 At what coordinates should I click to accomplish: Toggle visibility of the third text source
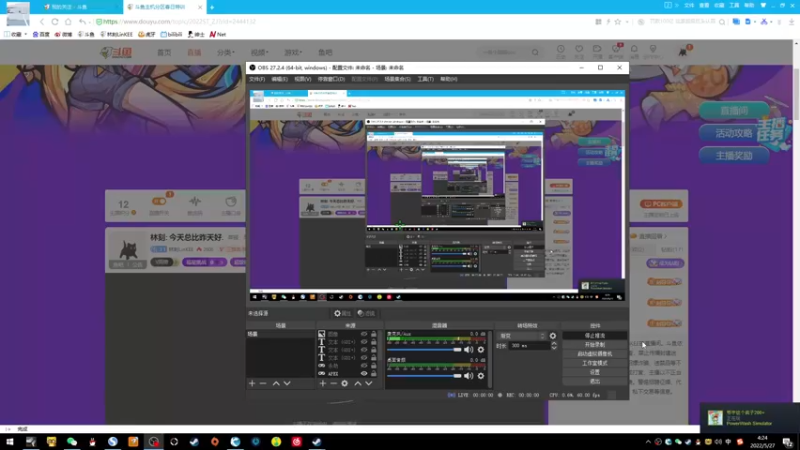[x=364, y=358]
